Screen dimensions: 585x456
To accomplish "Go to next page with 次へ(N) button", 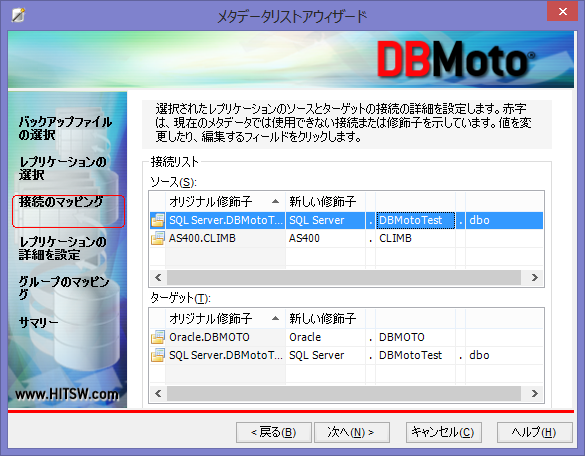I will pos(352,432).
